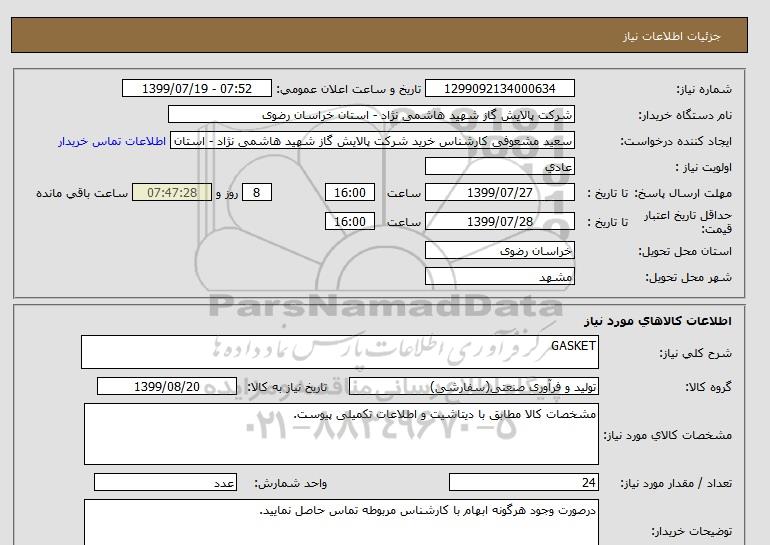
Task: Click the buyer organization name field
Action: 371,115
